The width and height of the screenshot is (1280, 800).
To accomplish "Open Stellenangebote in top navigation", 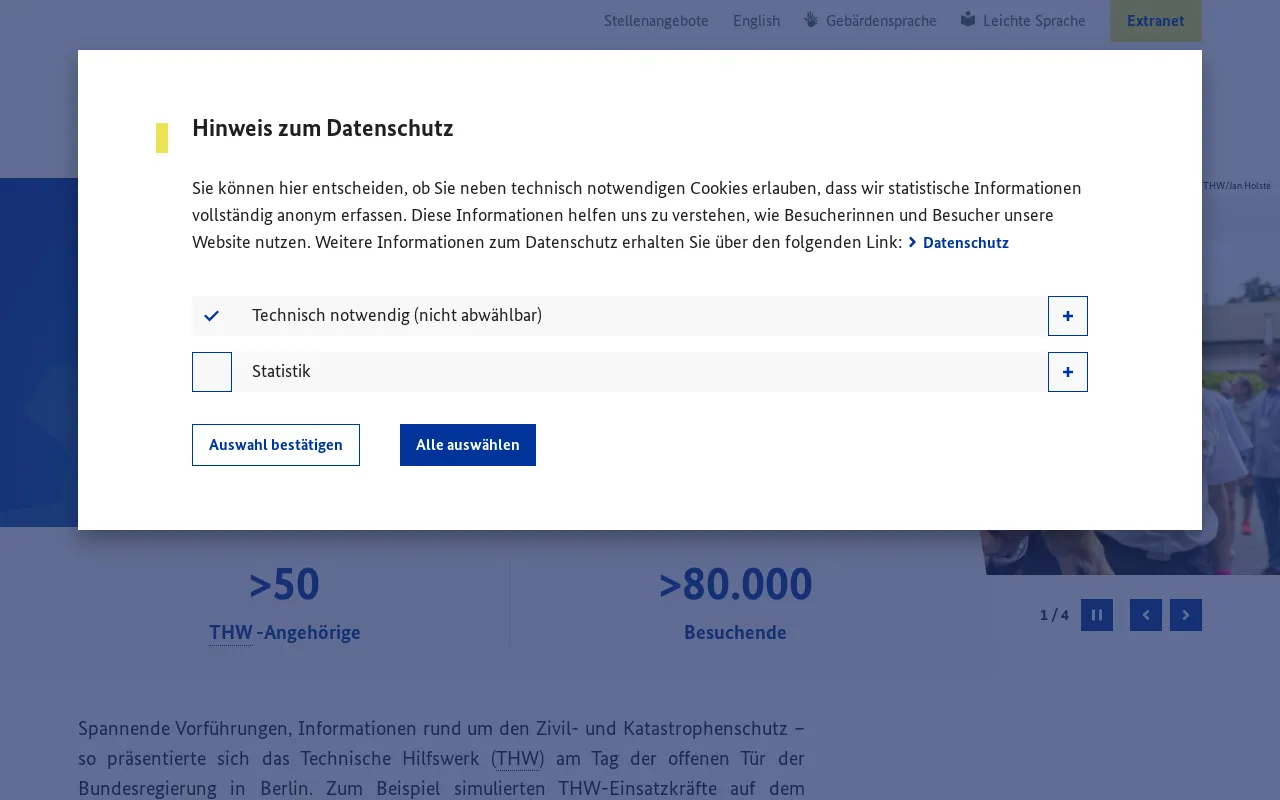I will coord(656,21).
